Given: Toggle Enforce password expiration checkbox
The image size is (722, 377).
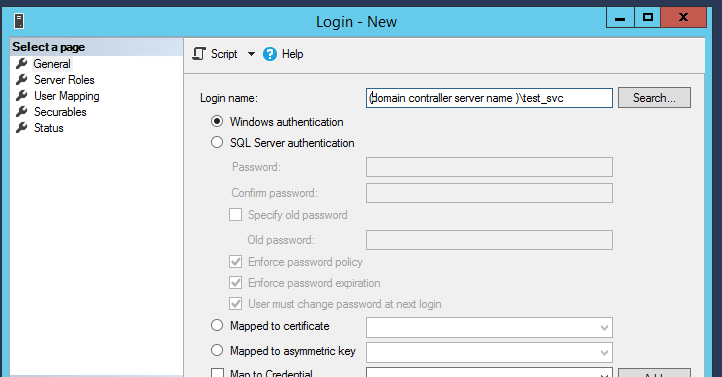Looking at the screenshot, I should 235,283.
